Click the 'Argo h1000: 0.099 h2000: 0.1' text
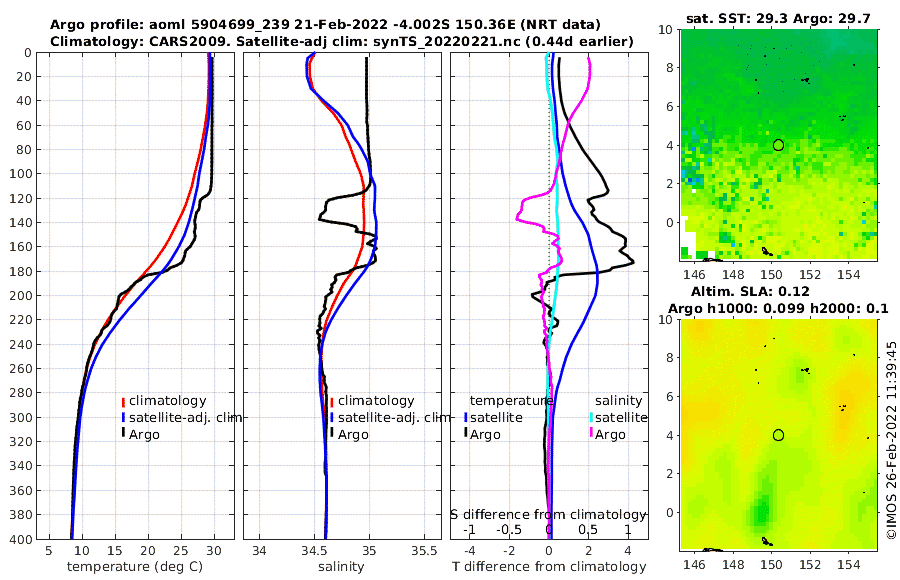This screenshot has width=900, height=580. (x=778, y=309)
